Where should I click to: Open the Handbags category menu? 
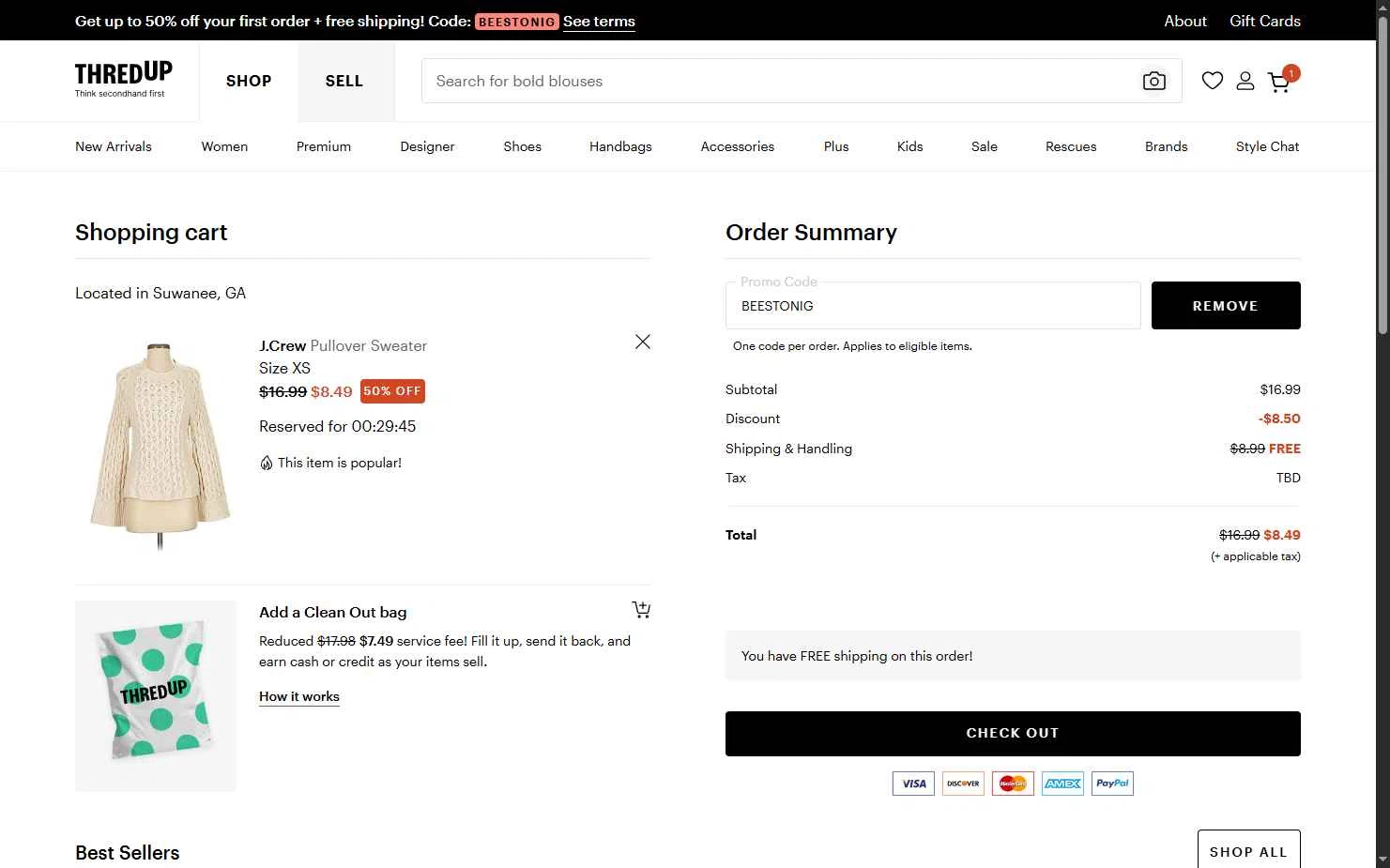coord(620,146)
